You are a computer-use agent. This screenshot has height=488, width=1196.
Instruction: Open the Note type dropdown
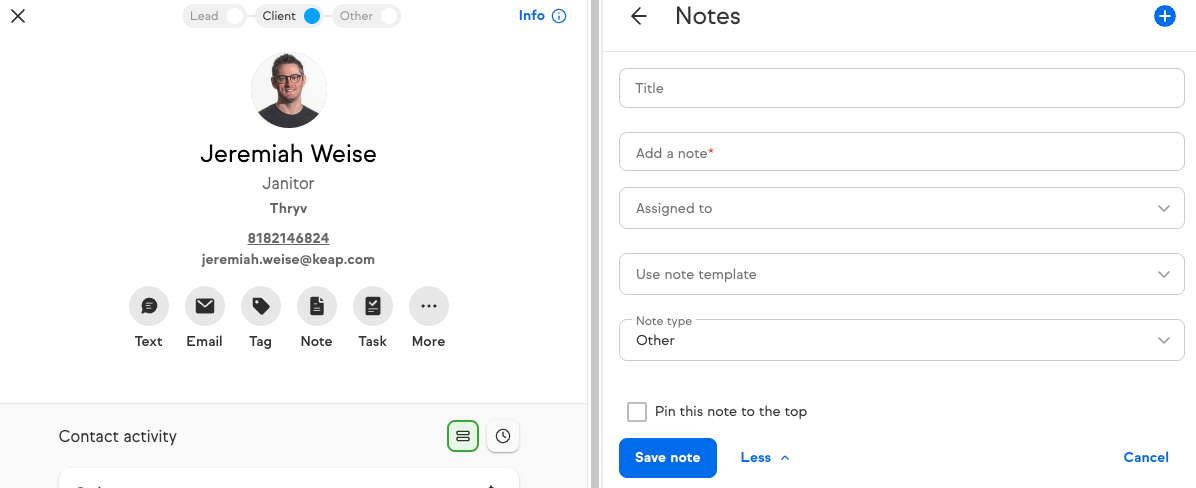click(x=902, y=340)
